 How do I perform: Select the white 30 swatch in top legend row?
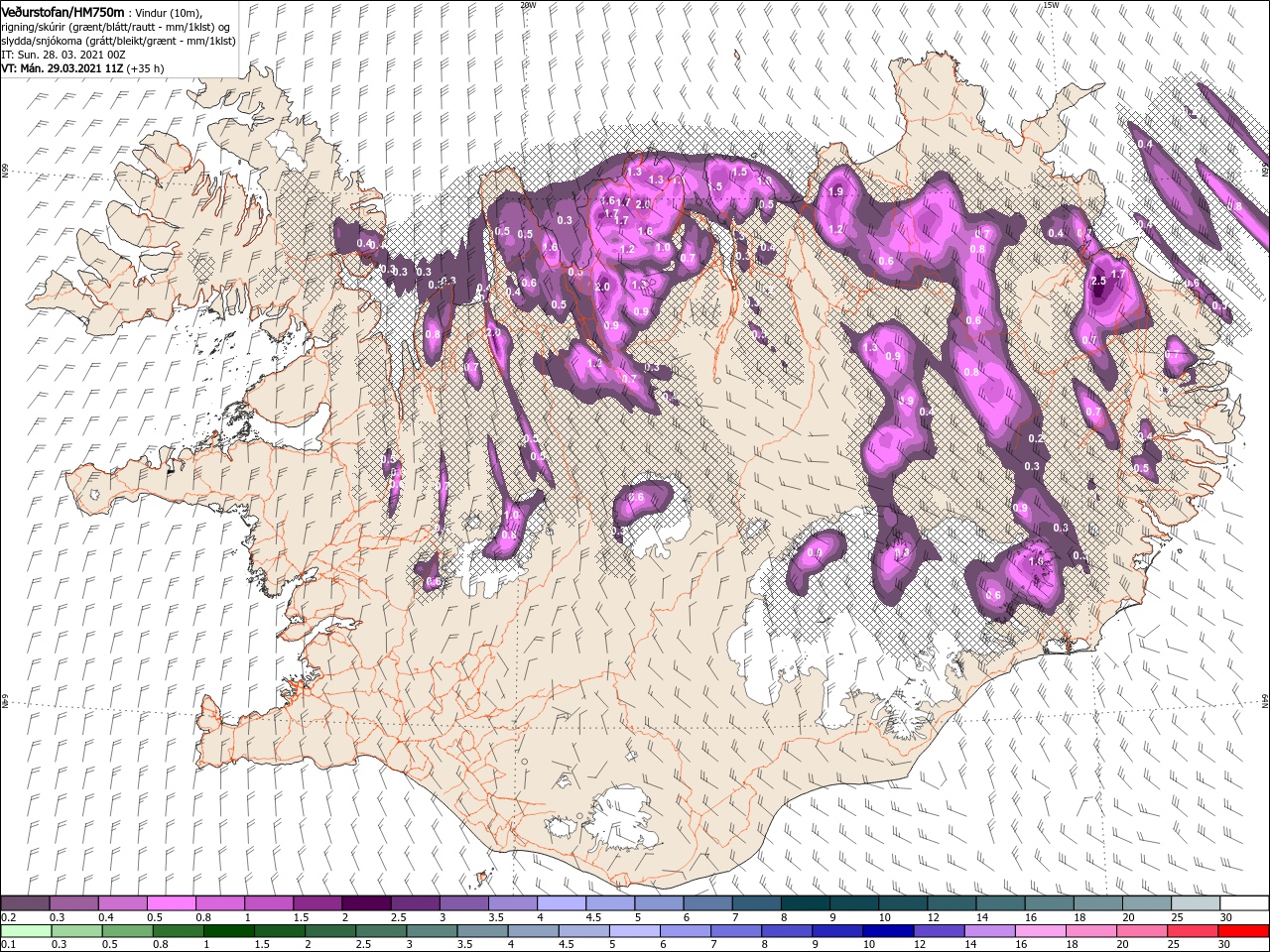coord(1242,903)
